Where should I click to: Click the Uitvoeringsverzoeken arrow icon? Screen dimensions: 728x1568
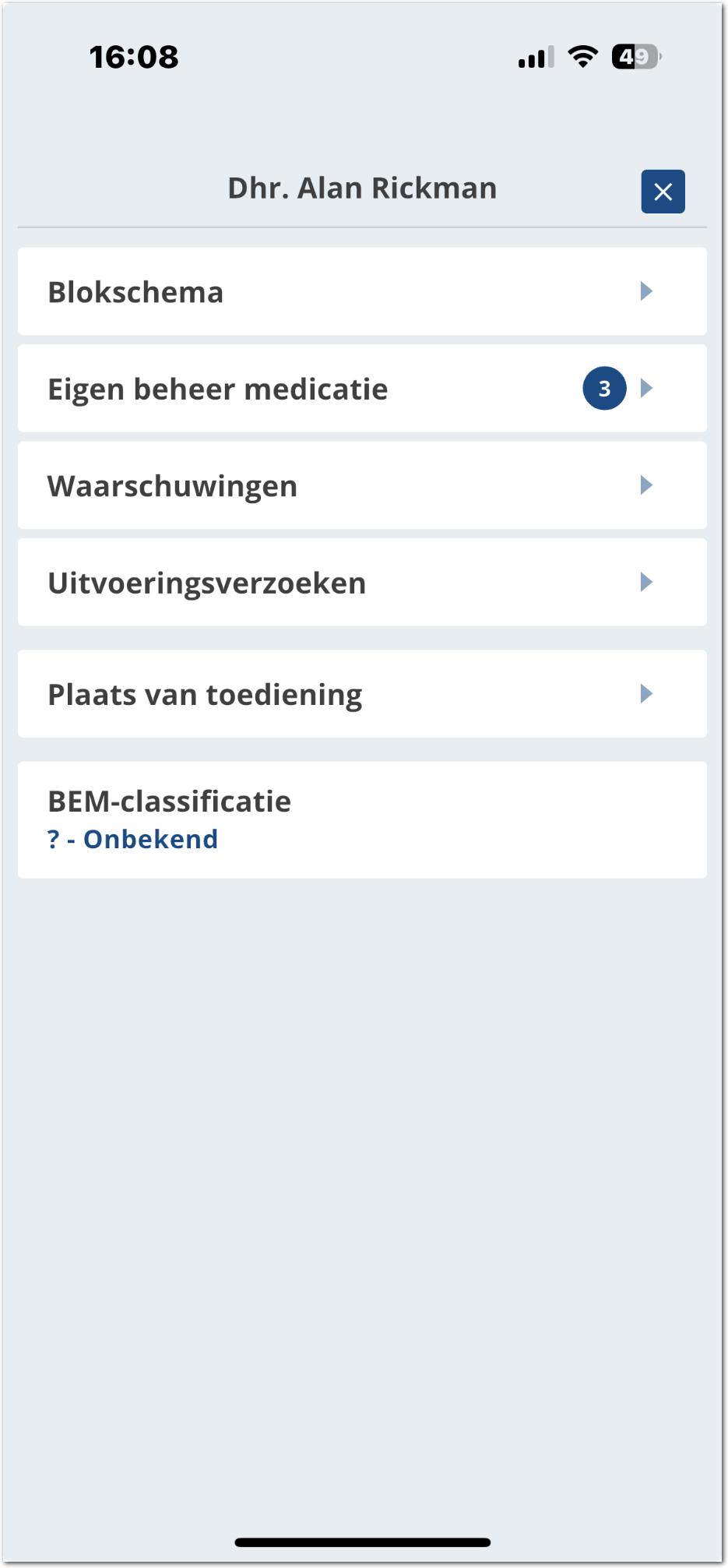tap(646, 582)
